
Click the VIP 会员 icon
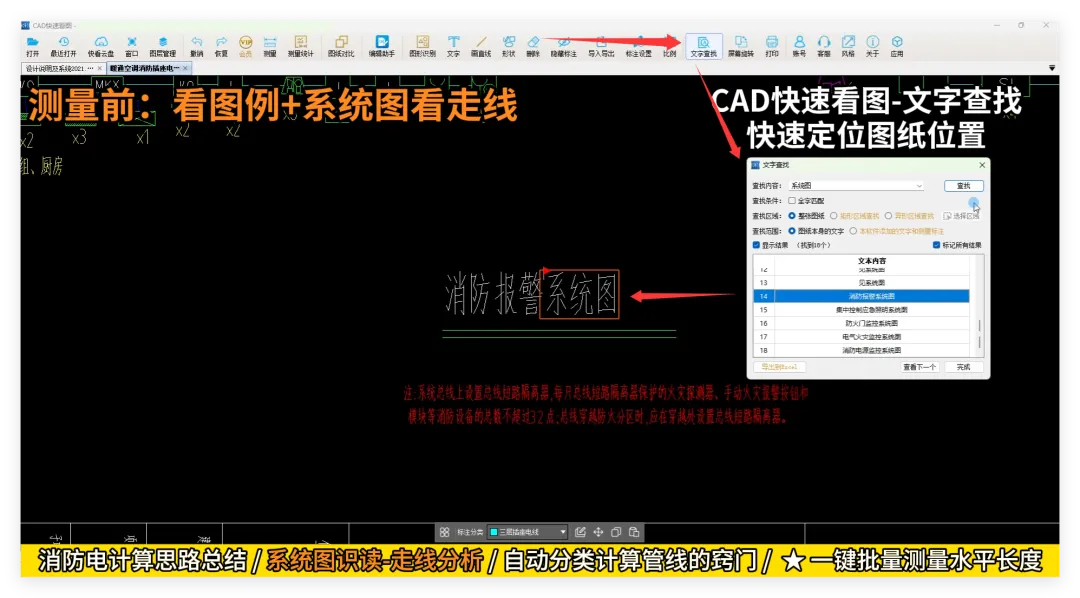[x=245, y=46]
